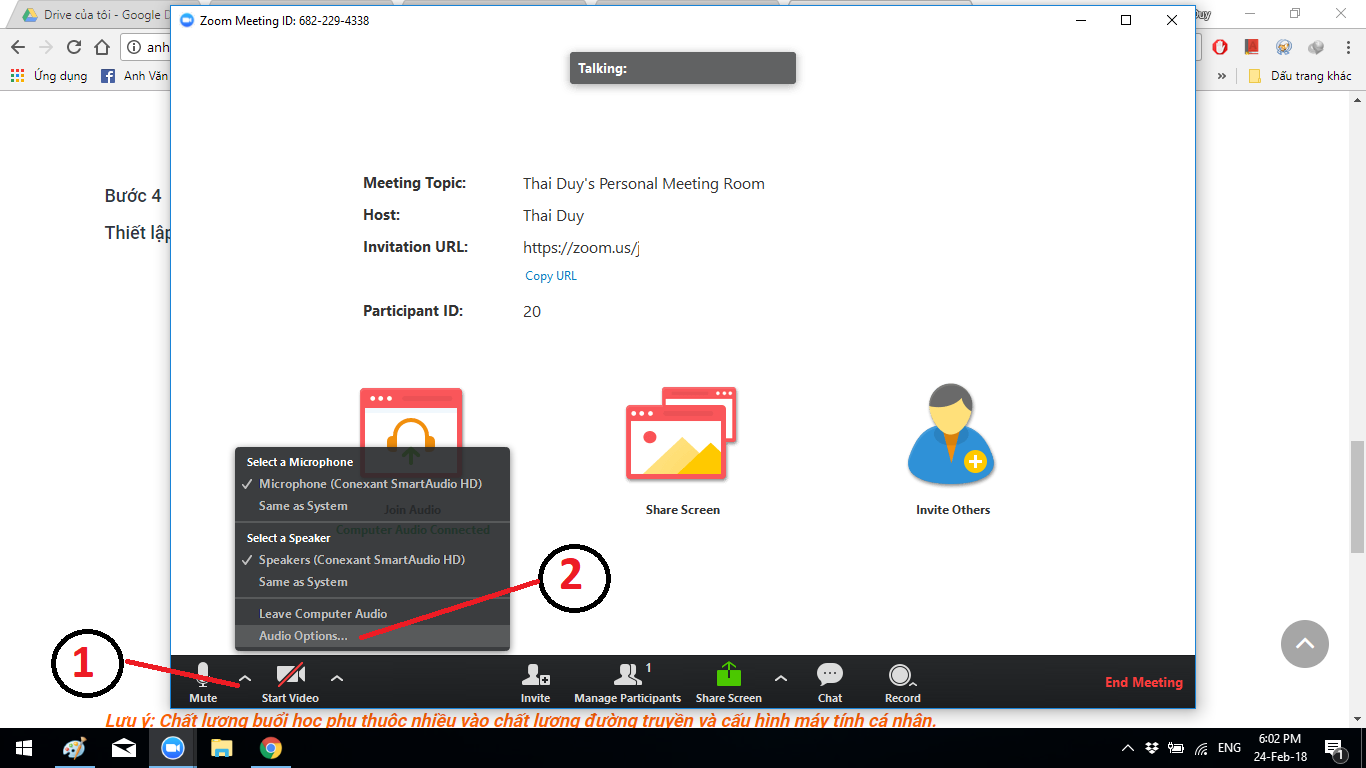Click meeting topic Thai Duy's Personal Meeting Room

(644, 184)
